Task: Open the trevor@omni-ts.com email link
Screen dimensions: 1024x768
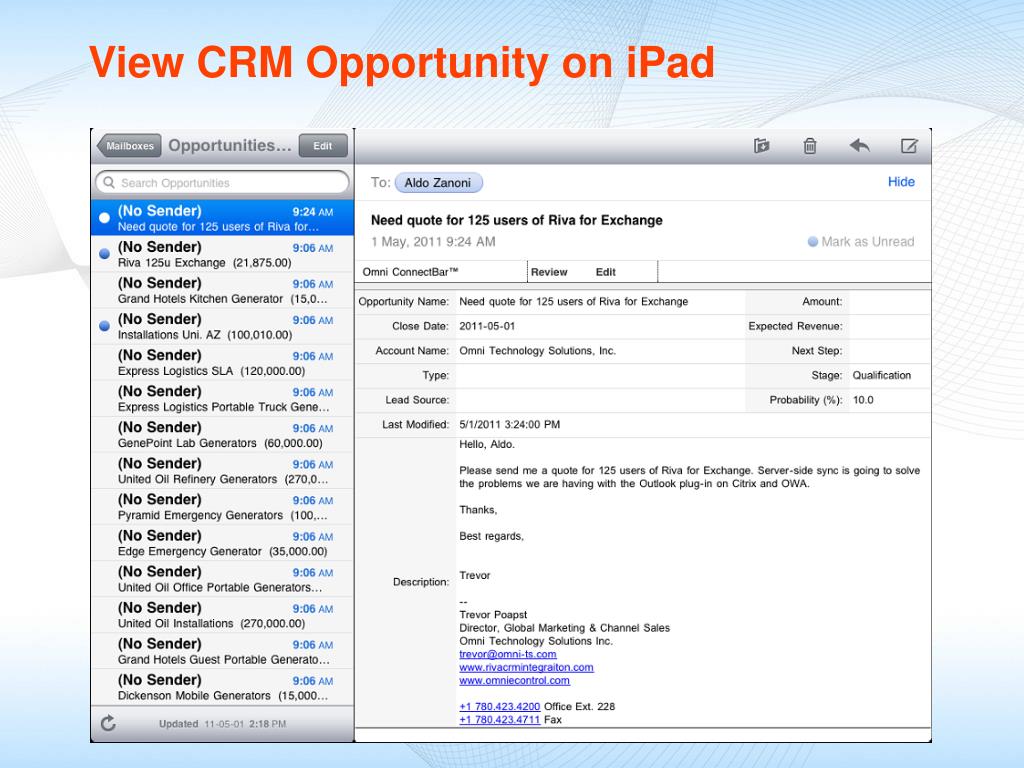Action: click(x=507, y=654)
